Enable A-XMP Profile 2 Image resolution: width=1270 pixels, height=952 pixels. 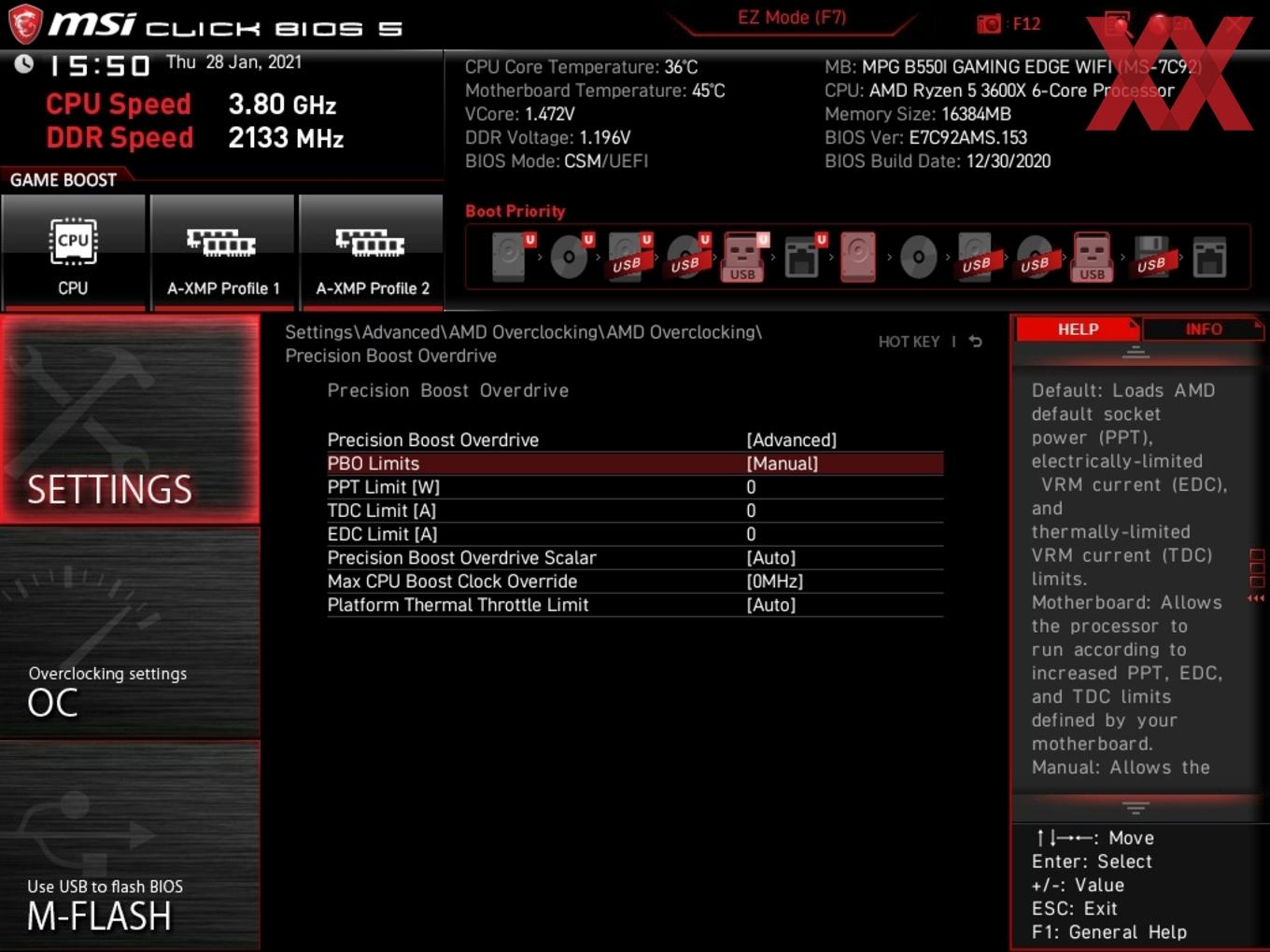point(372,252)
